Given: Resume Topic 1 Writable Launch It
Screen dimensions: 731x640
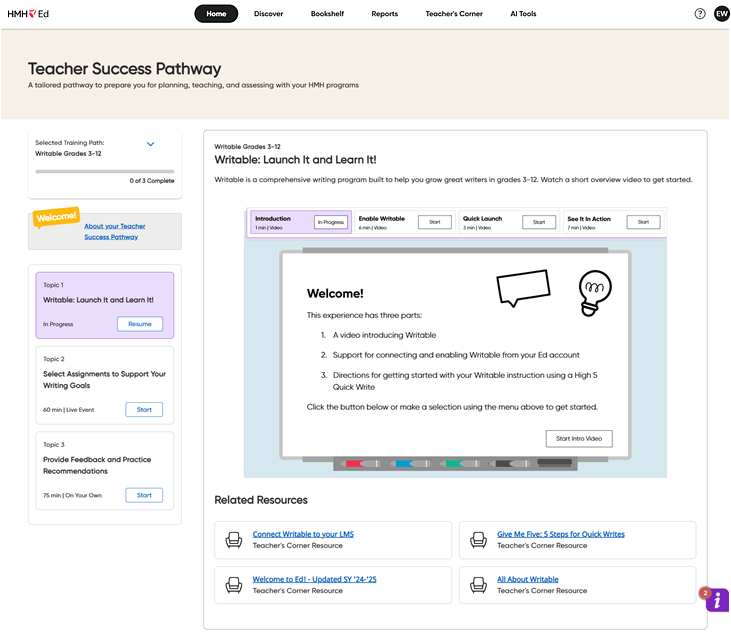Looking at the screenshot, I should click(140, 324).
